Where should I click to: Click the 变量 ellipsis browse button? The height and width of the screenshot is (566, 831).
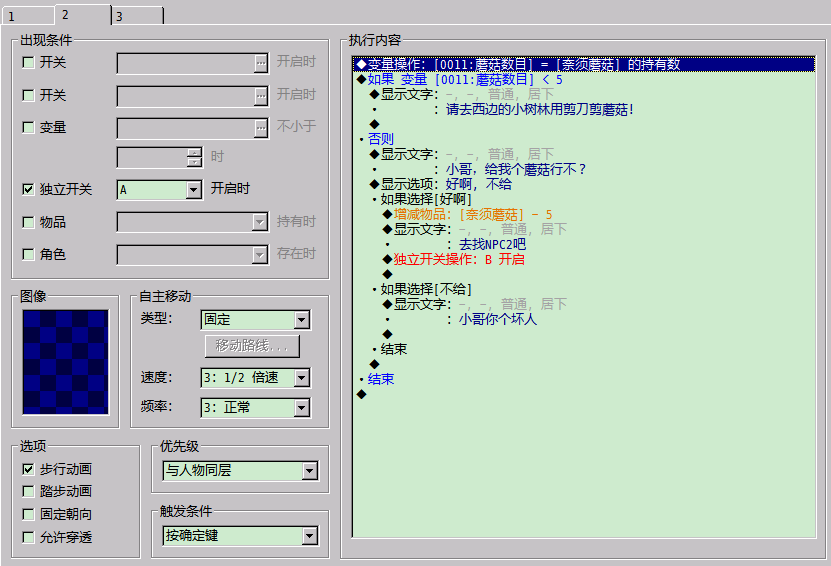[260, 128]
